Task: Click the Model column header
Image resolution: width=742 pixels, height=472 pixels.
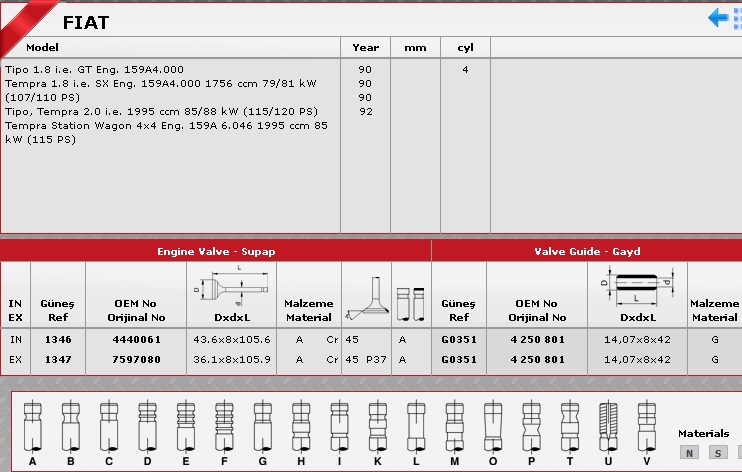Action: pos(43,47)
